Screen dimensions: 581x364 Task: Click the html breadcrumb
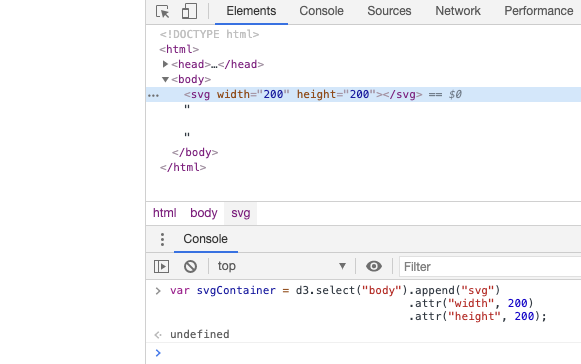pyautogui.click(x=165, y=213)
